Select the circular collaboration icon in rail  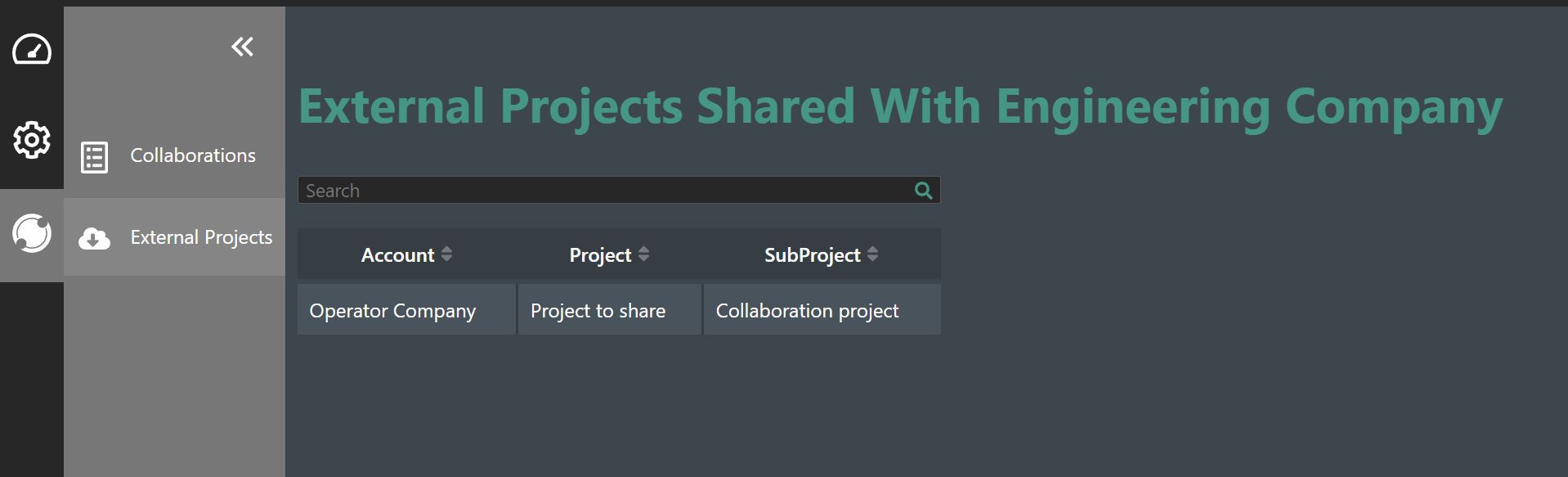[x=32, y=234]
